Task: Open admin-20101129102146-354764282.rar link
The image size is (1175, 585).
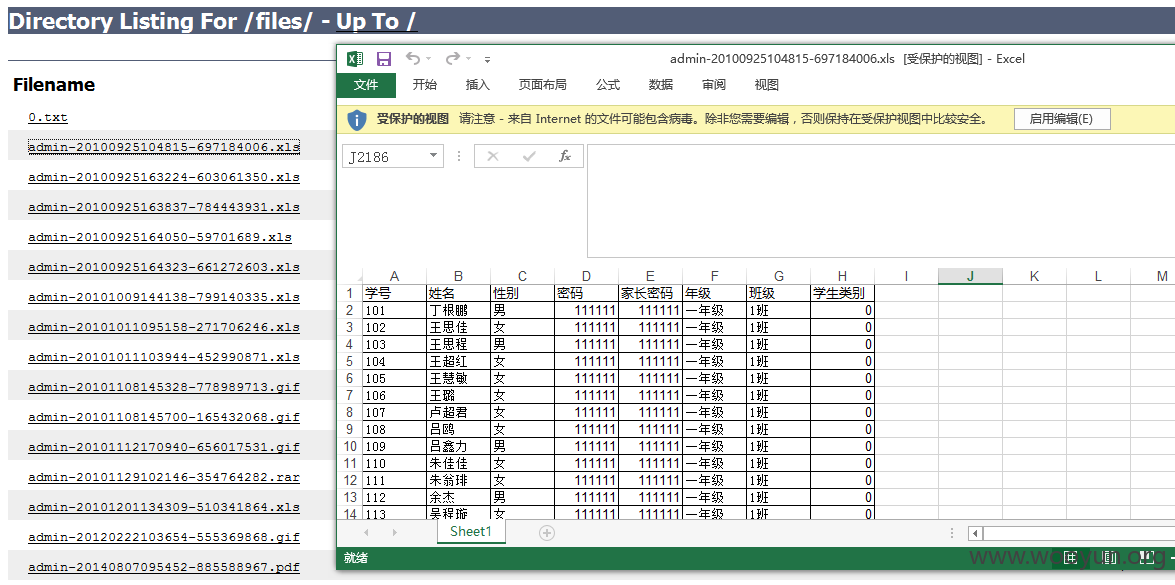Action: (164, 477)
